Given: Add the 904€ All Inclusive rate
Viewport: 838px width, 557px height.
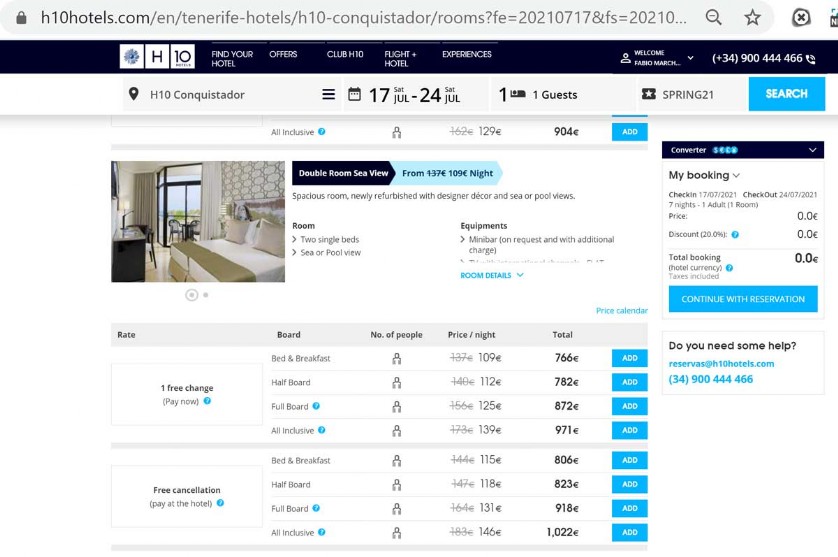Looking at the screenshot, I should 630,132.
